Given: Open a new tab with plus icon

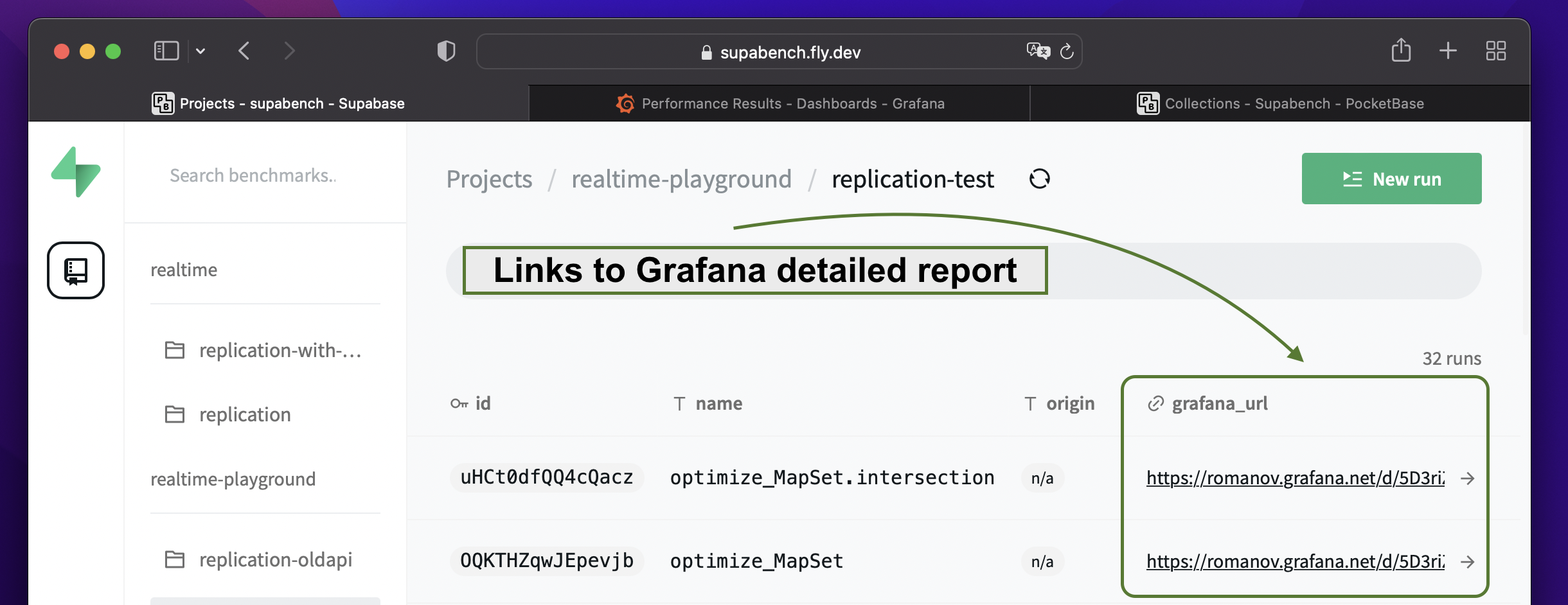Looking at the screenshot, I should click(1448, 51).
